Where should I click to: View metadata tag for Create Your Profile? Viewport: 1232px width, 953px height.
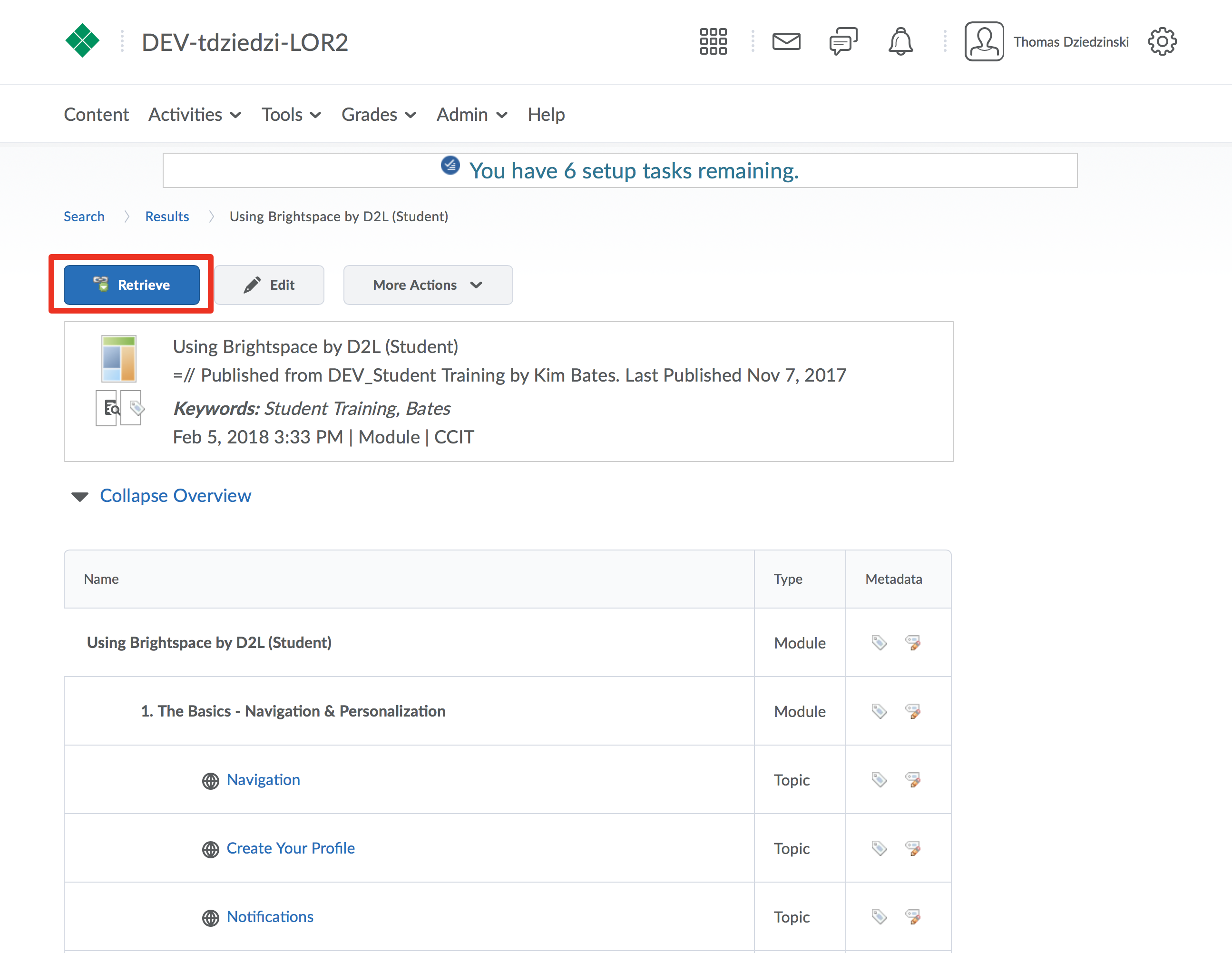879,848
